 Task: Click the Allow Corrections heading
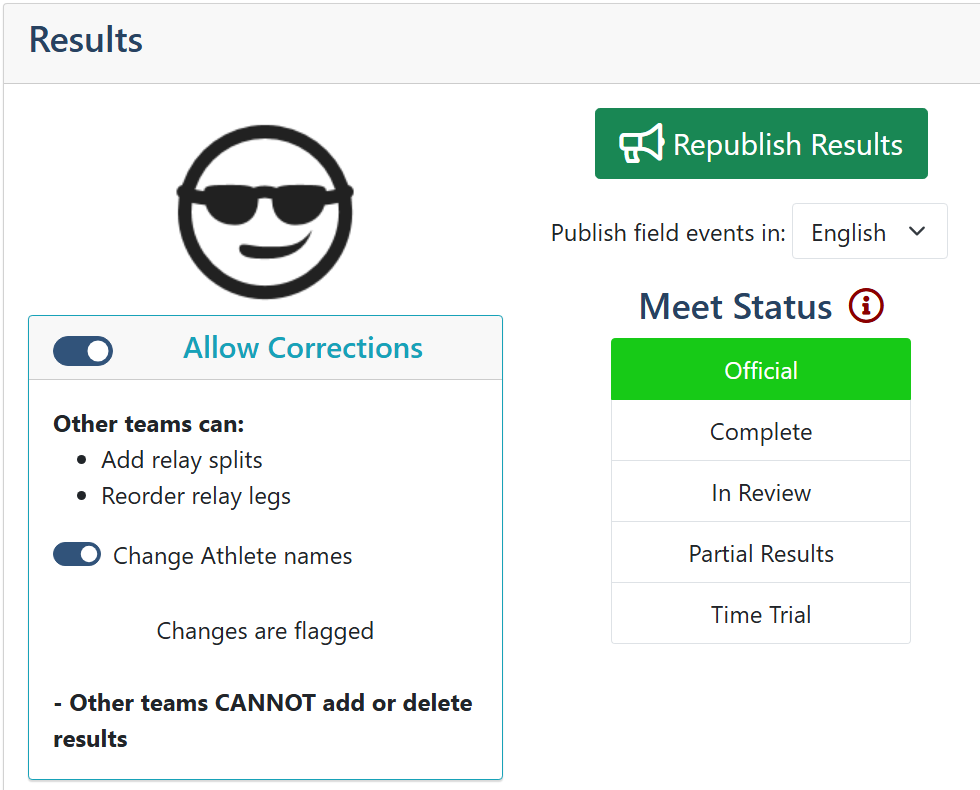(x=303, y=348)
